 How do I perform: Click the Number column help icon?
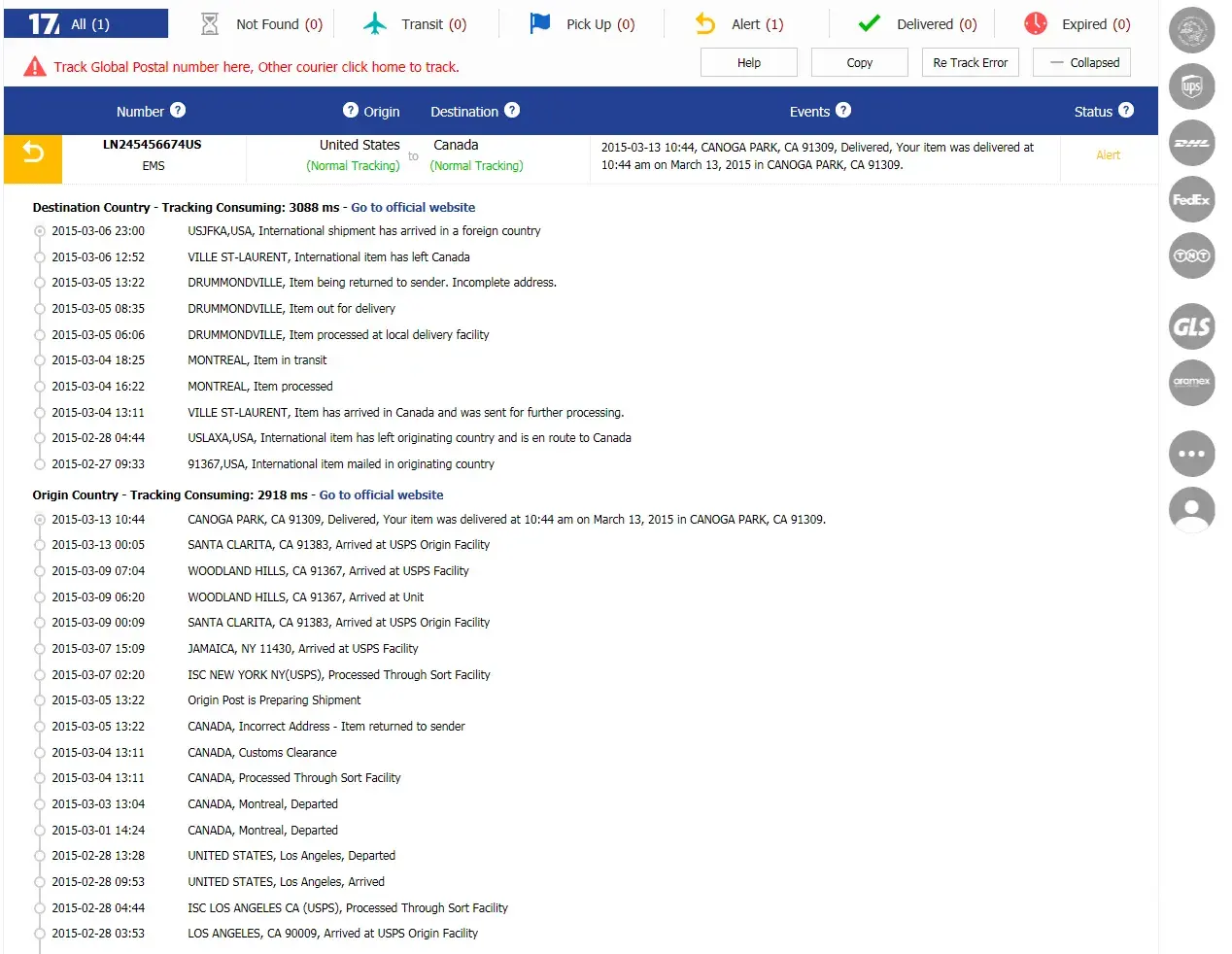click(178, 111)
